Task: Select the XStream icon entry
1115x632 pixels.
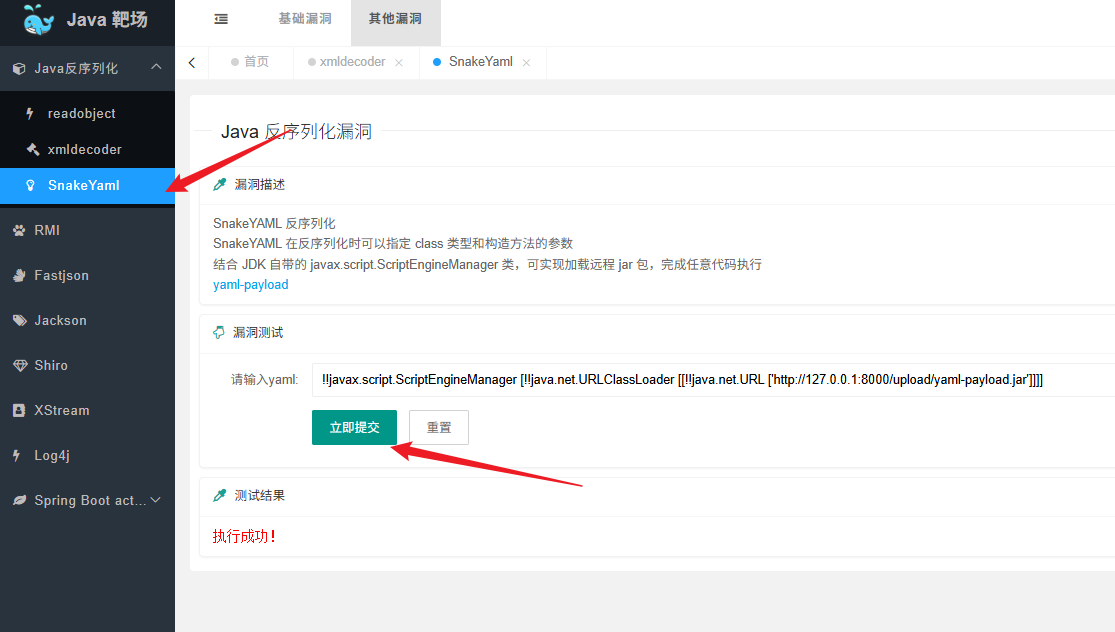Action: tap(19, 410)
